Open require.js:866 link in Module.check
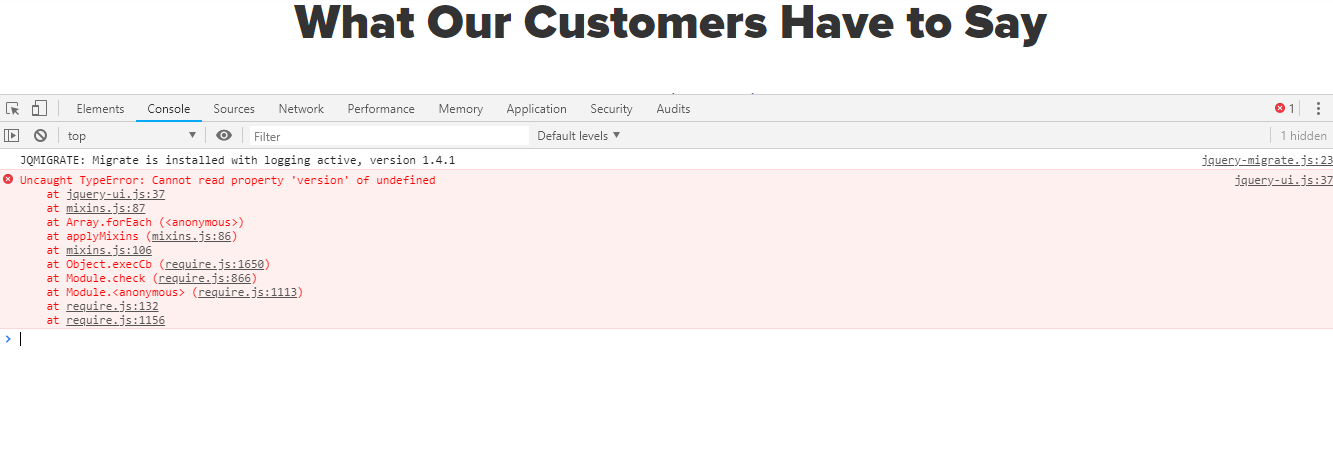Viewport: 1333px width, 460px height. tap(205, 278)
